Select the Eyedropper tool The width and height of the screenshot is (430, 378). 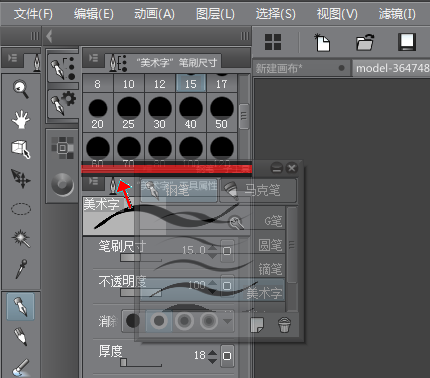[21, 268]
